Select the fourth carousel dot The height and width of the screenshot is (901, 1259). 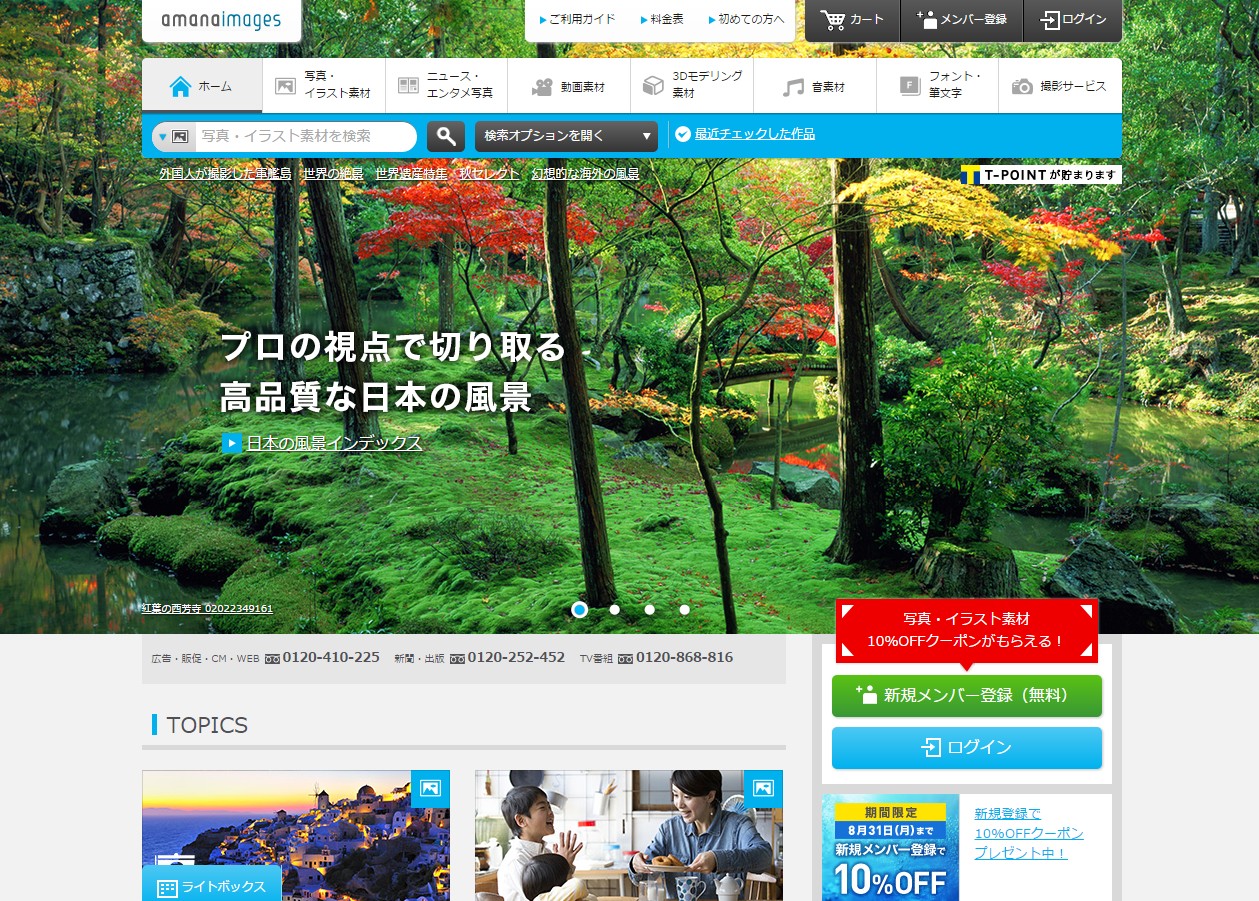[684, 608]
